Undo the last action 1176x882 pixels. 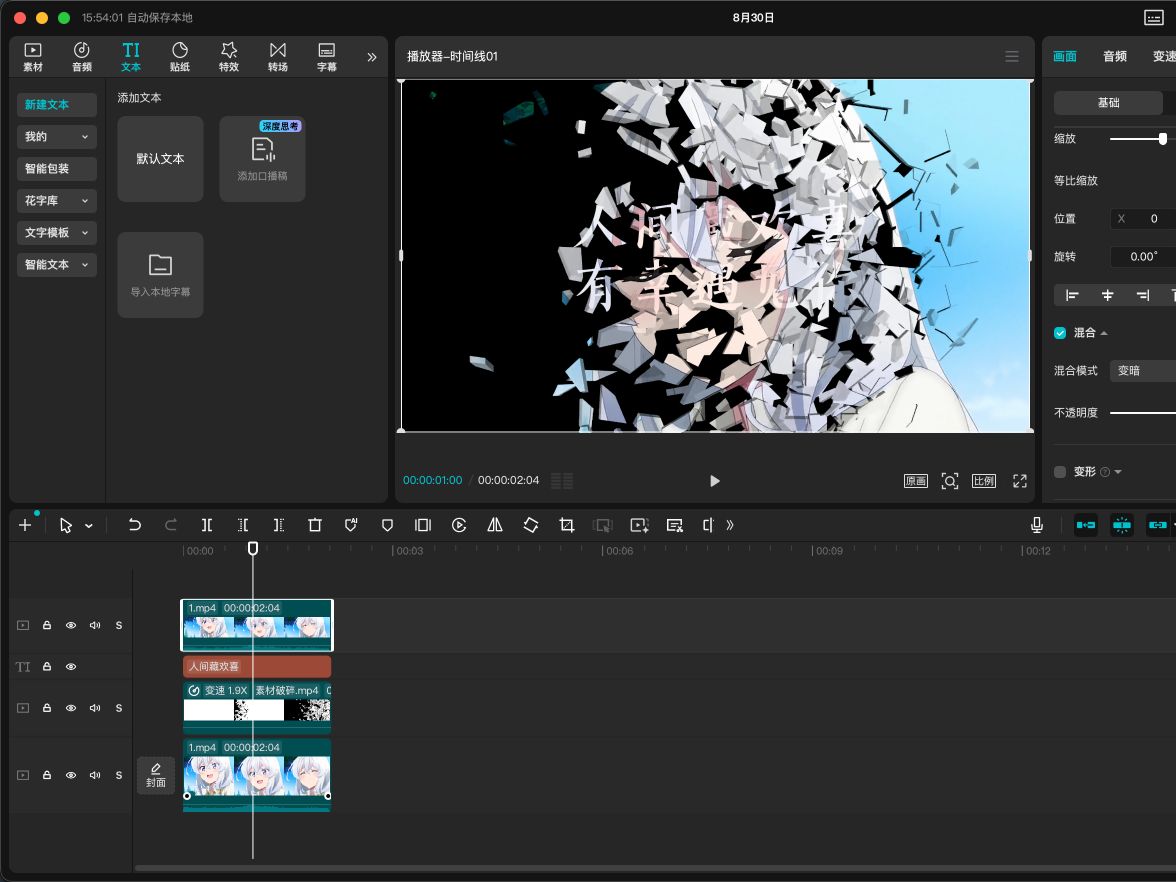point(134,525)
